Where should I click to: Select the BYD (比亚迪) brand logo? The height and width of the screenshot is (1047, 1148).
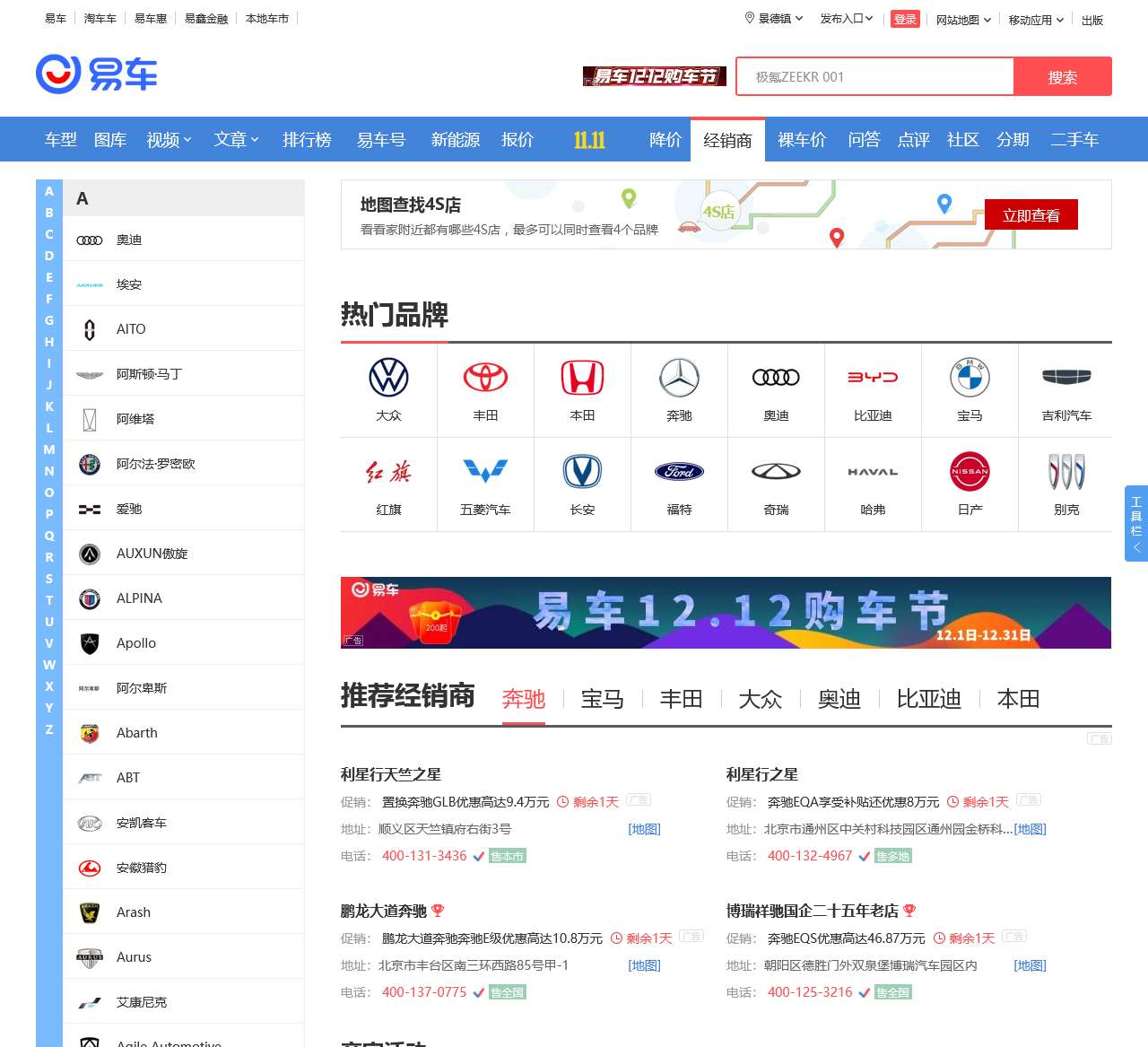(x=873, y=378)
